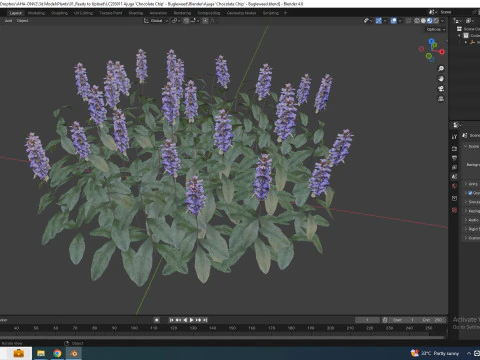Play the animation in reverse
This screenshot has width=480, height=360.
click(x=185, y=320)
